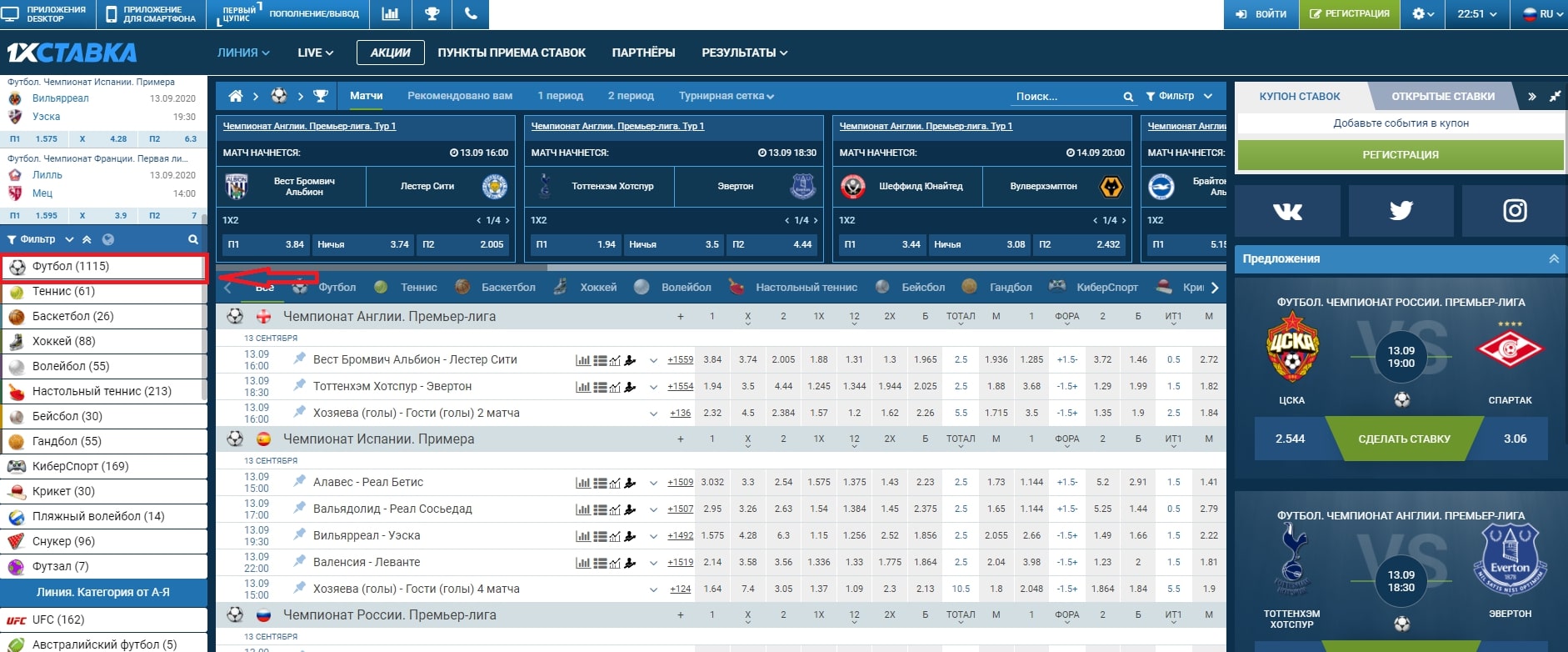This screenshot has height=652, width=1568.
Task: Collapse the bet slip panel with arrows icon
Action: click(x=1531, y=97)
